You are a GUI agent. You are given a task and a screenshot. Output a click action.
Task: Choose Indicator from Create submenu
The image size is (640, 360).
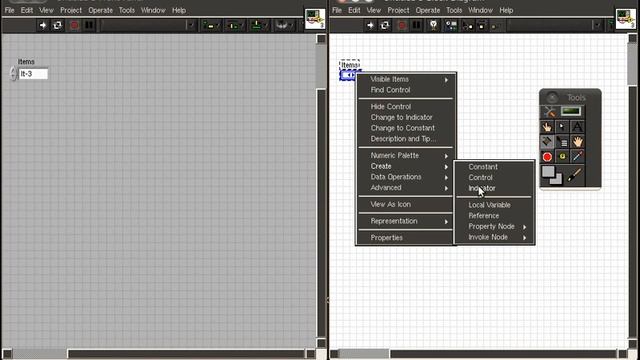pyautogui.click(x=482, y=188)
